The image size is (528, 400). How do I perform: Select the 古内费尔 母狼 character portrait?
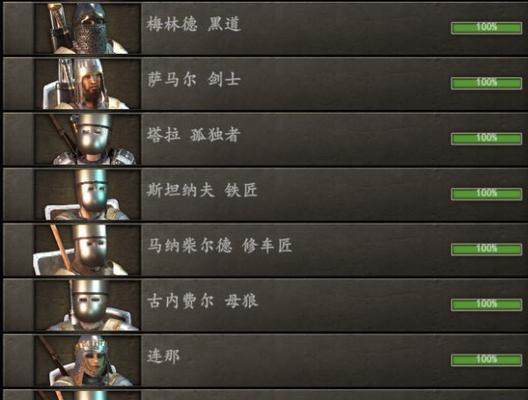88,305
